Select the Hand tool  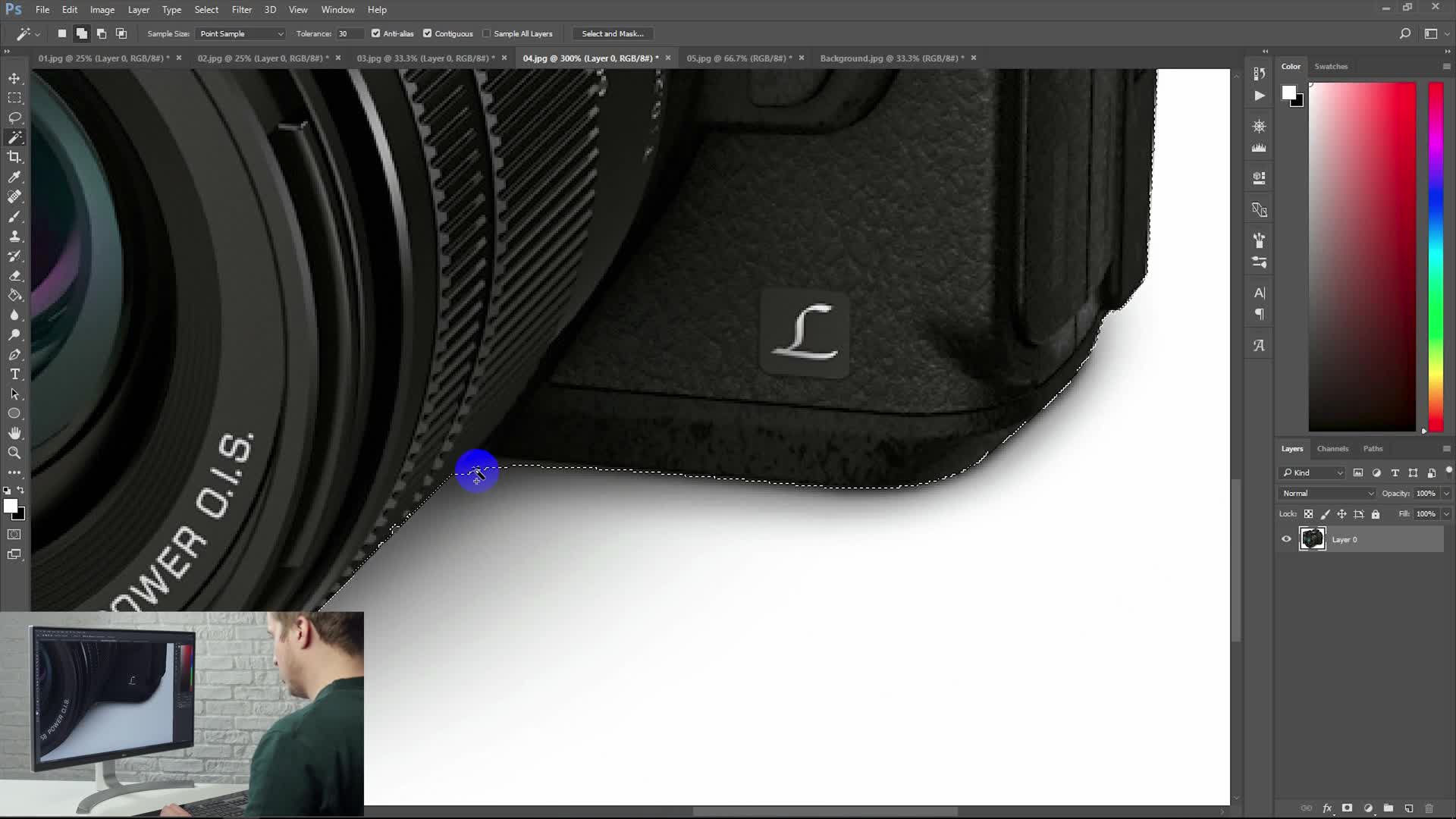(x=14, y=433)
